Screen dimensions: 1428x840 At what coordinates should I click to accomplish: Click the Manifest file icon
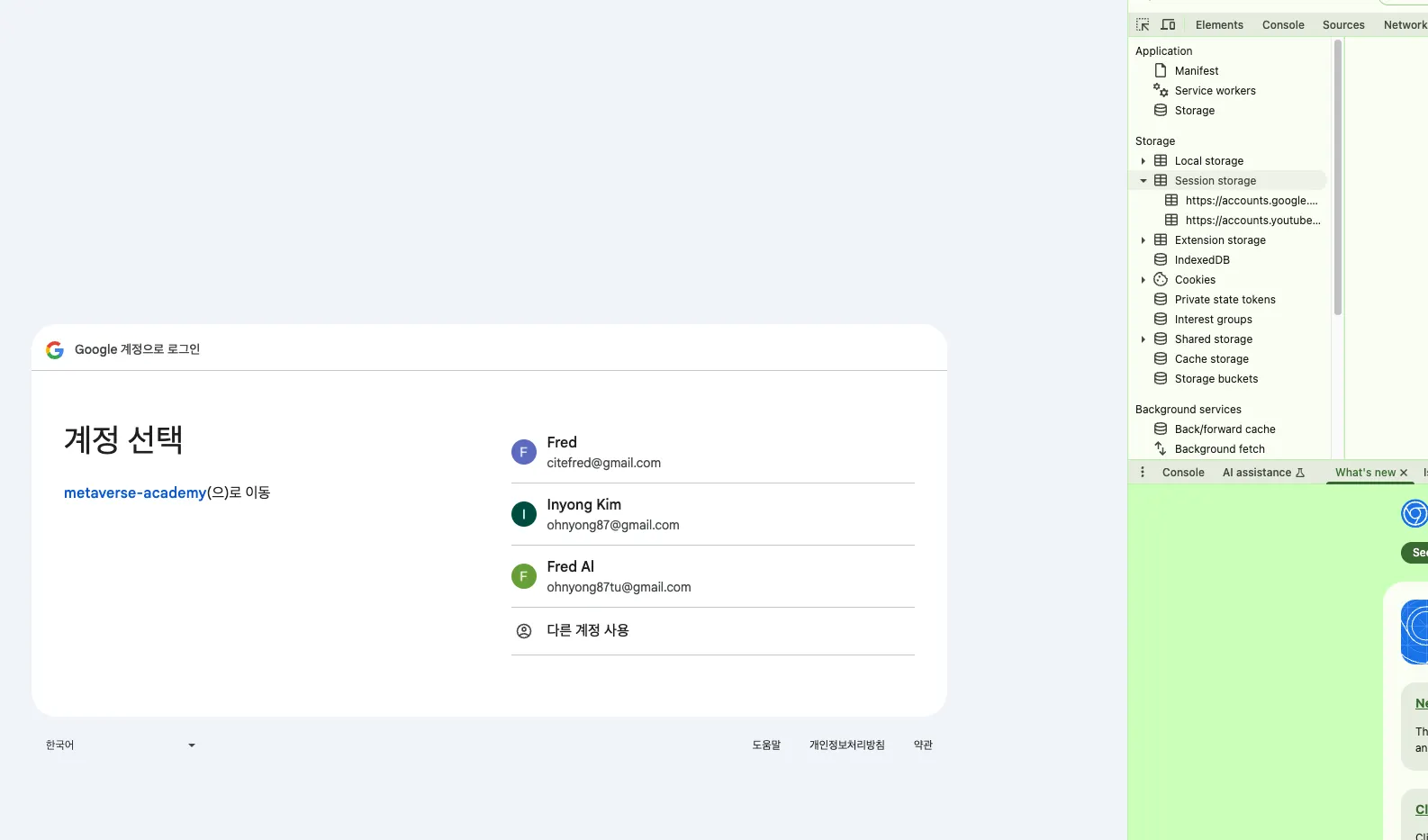tap(1161, 70)
